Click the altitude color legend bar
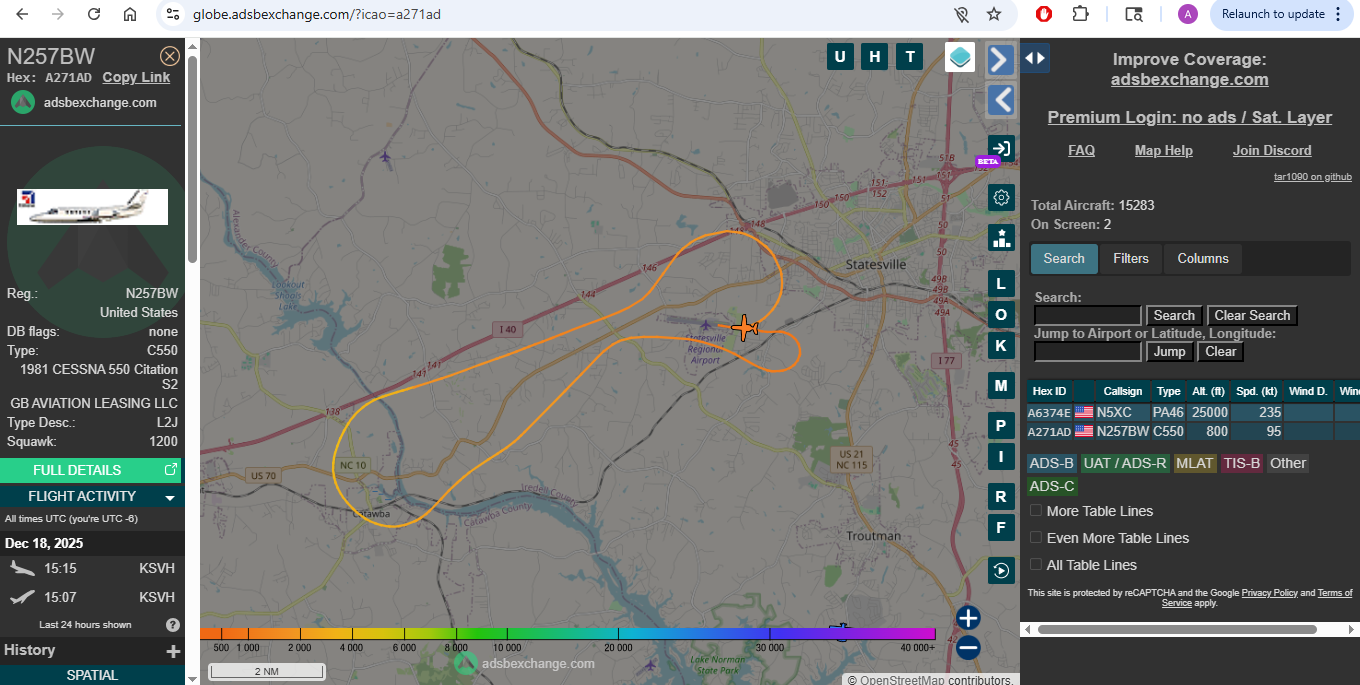Screen dimensions: 1360x685 coord(567,633)
